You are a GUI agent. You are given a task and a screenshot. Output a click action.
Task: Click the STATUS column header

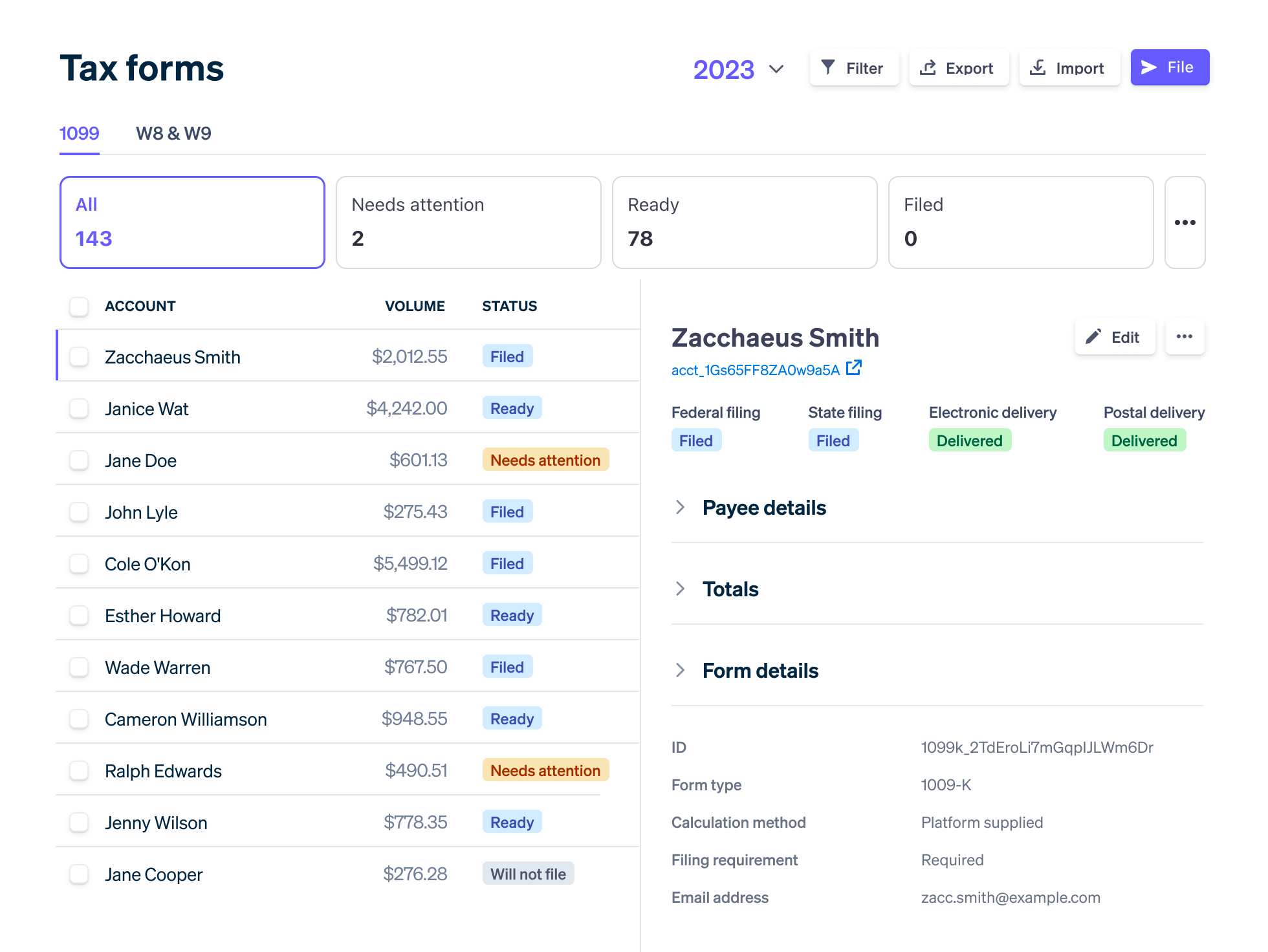click(509, 306)
